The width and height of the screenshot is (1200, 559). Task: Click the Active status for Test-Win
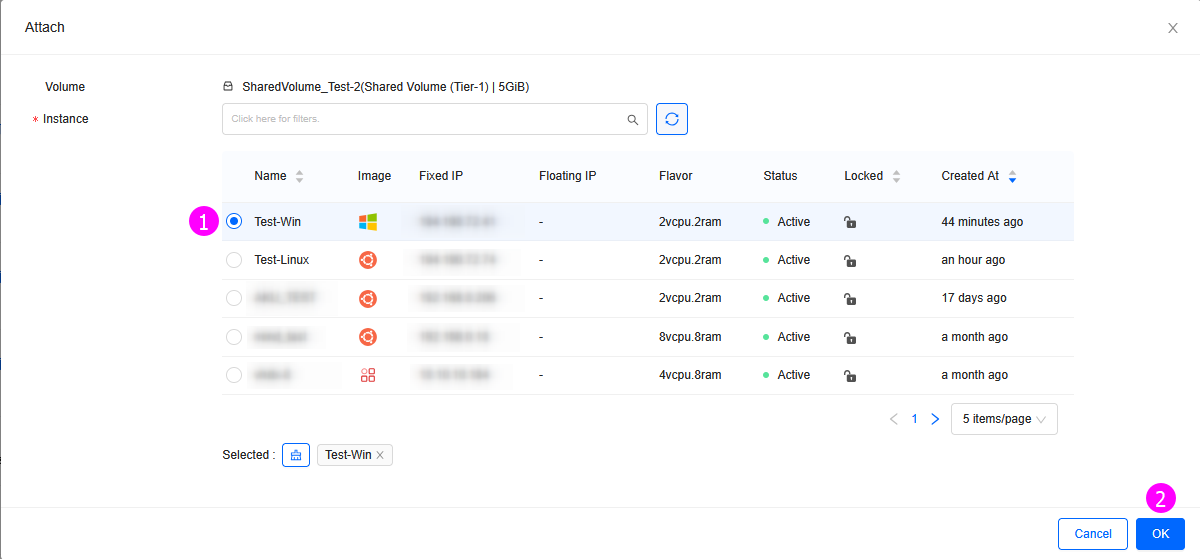[x=787, y=222]
